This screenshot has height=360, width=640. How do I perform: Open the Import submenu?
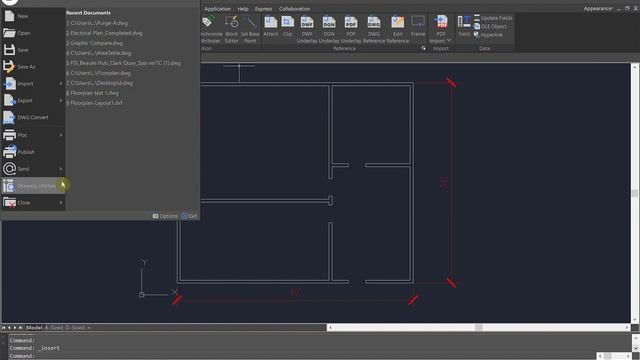point(33,84)
